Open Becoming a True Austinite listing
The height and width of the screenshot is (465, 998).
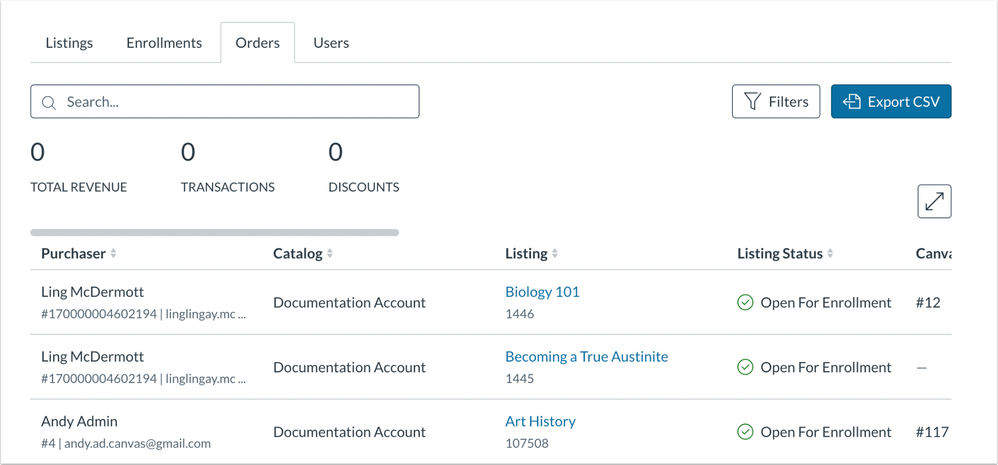pos(586,357)
